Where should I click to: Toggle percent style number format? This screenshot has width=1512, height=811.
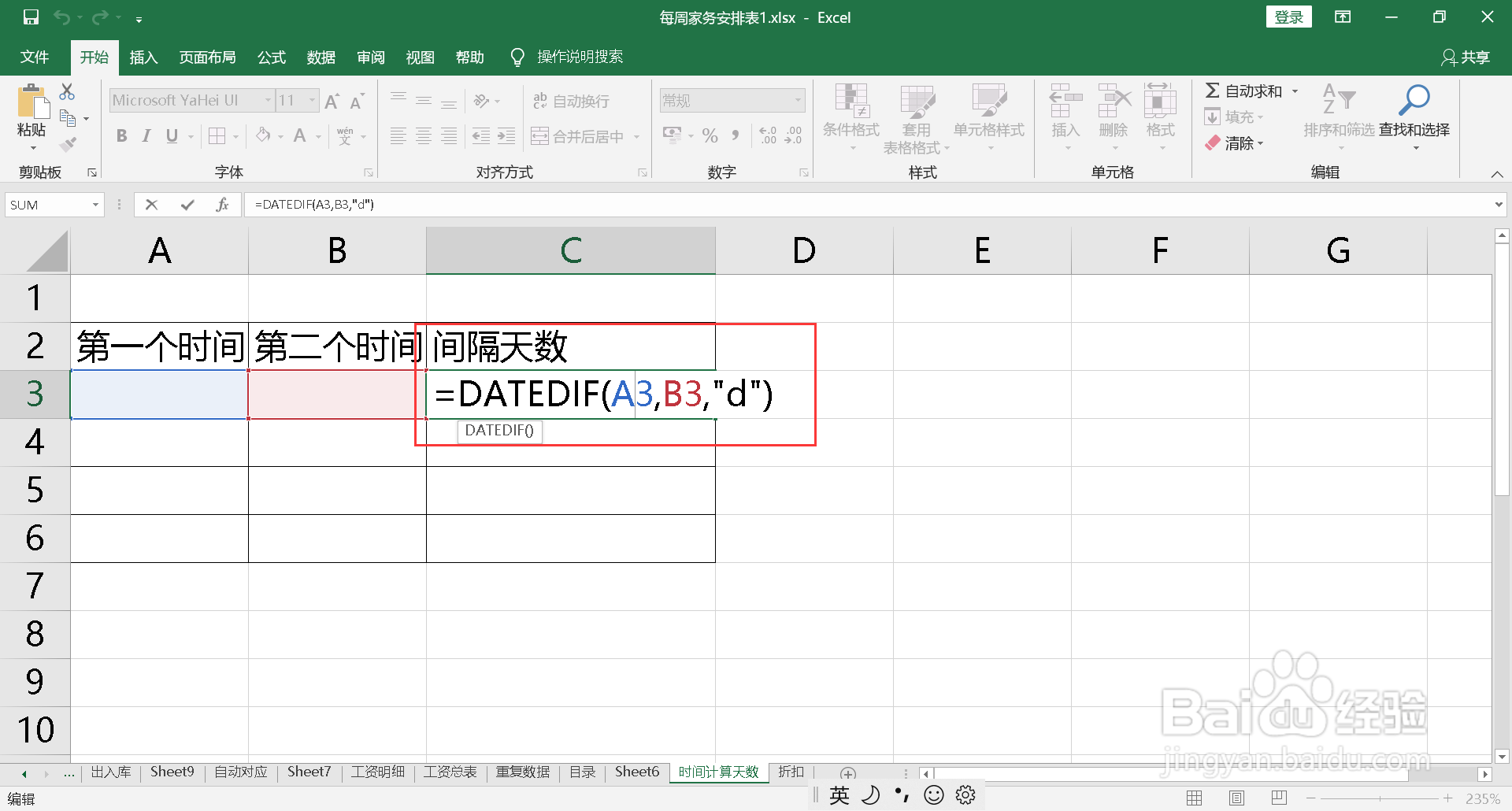710,136
